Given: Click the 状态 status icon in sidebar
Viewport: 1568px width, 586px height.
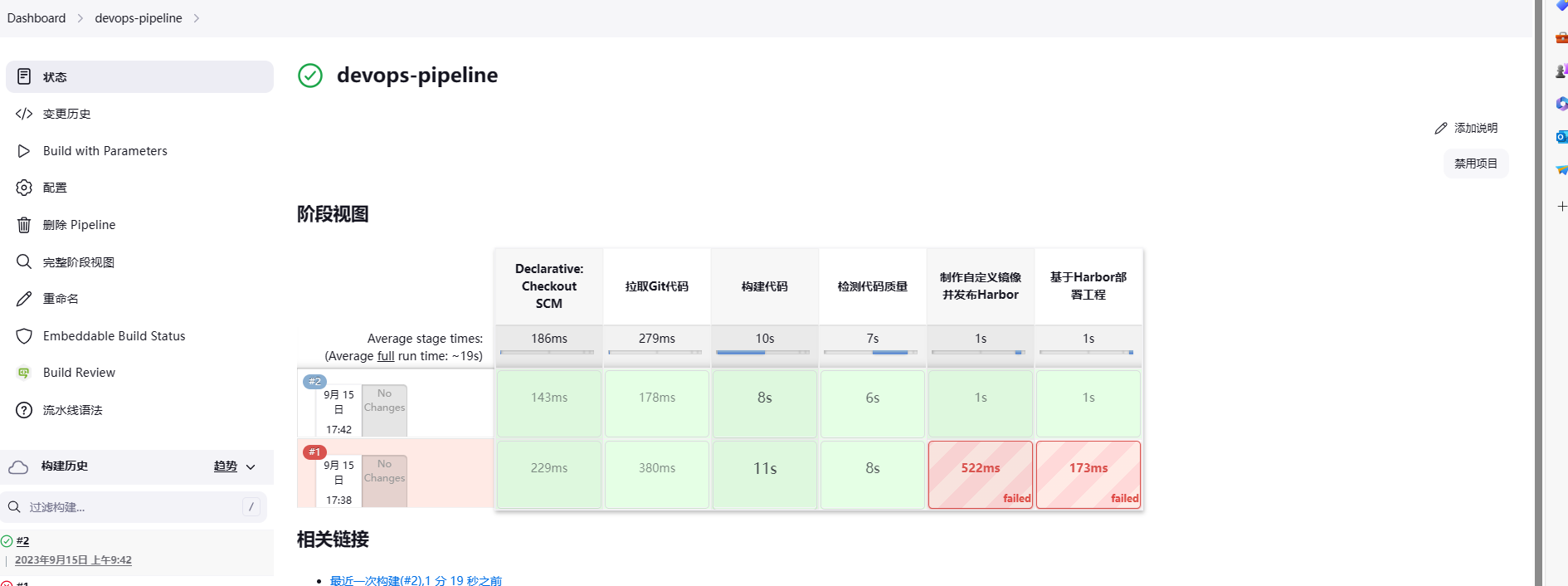Looking at the screenshot, I should pos(24,76).
